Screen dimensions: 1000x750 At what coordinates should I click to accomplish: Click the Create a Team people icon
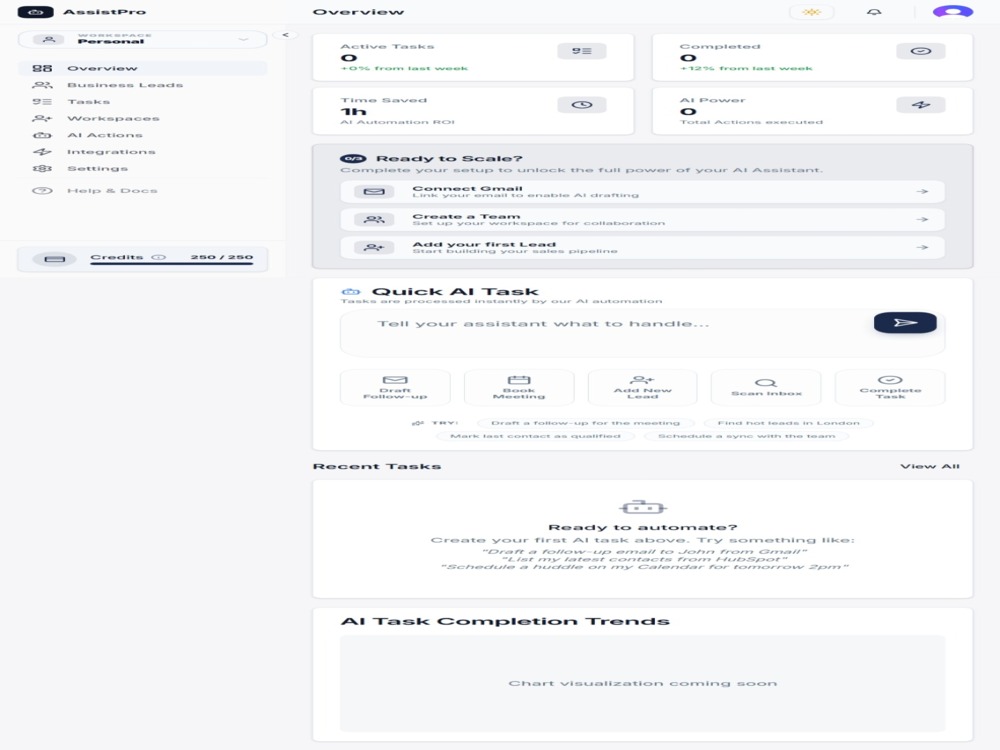click(x=374, y=219)
